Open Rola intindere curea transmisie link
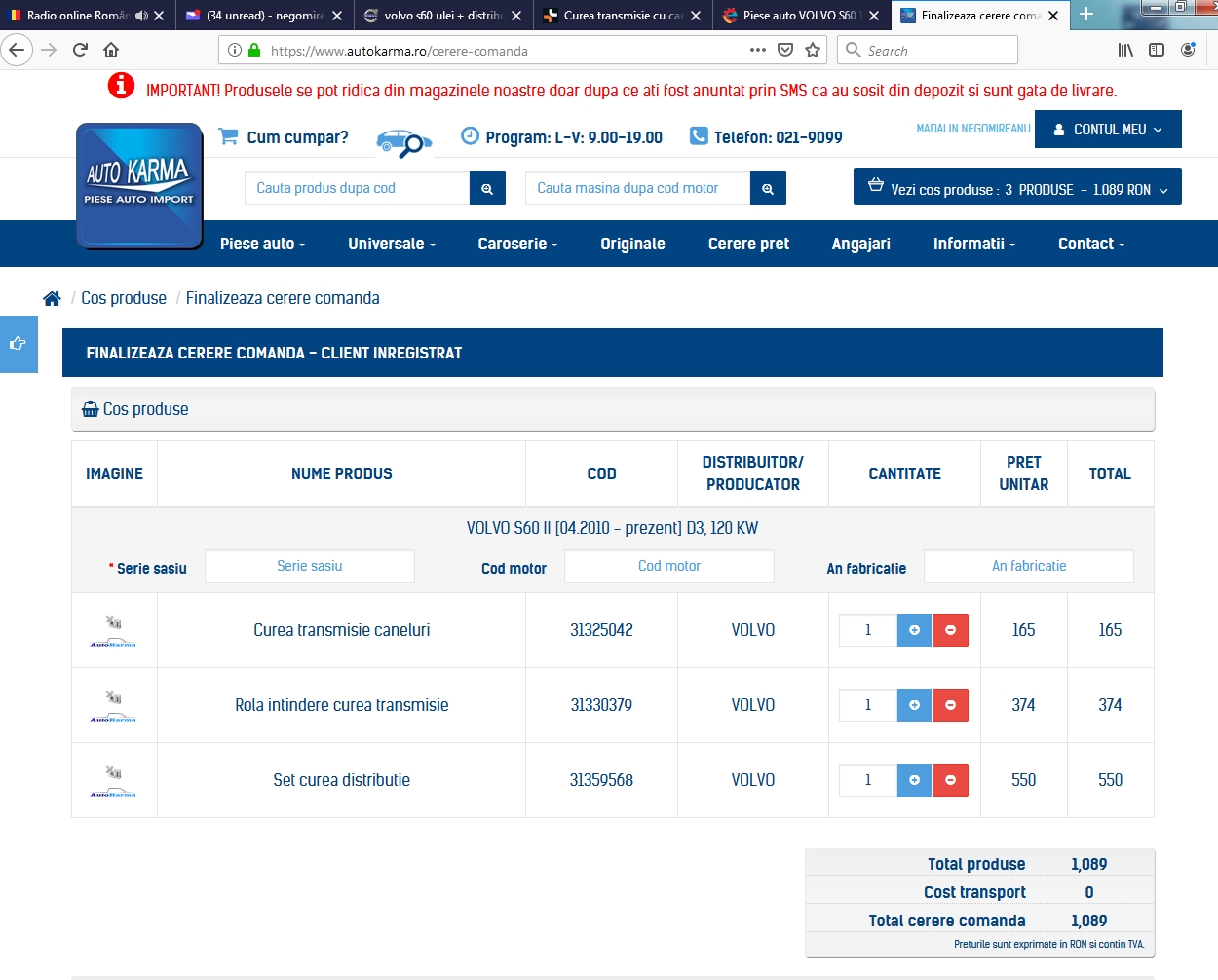The image size is (1218, 980). pyautogui.click(x=342, y=705)
